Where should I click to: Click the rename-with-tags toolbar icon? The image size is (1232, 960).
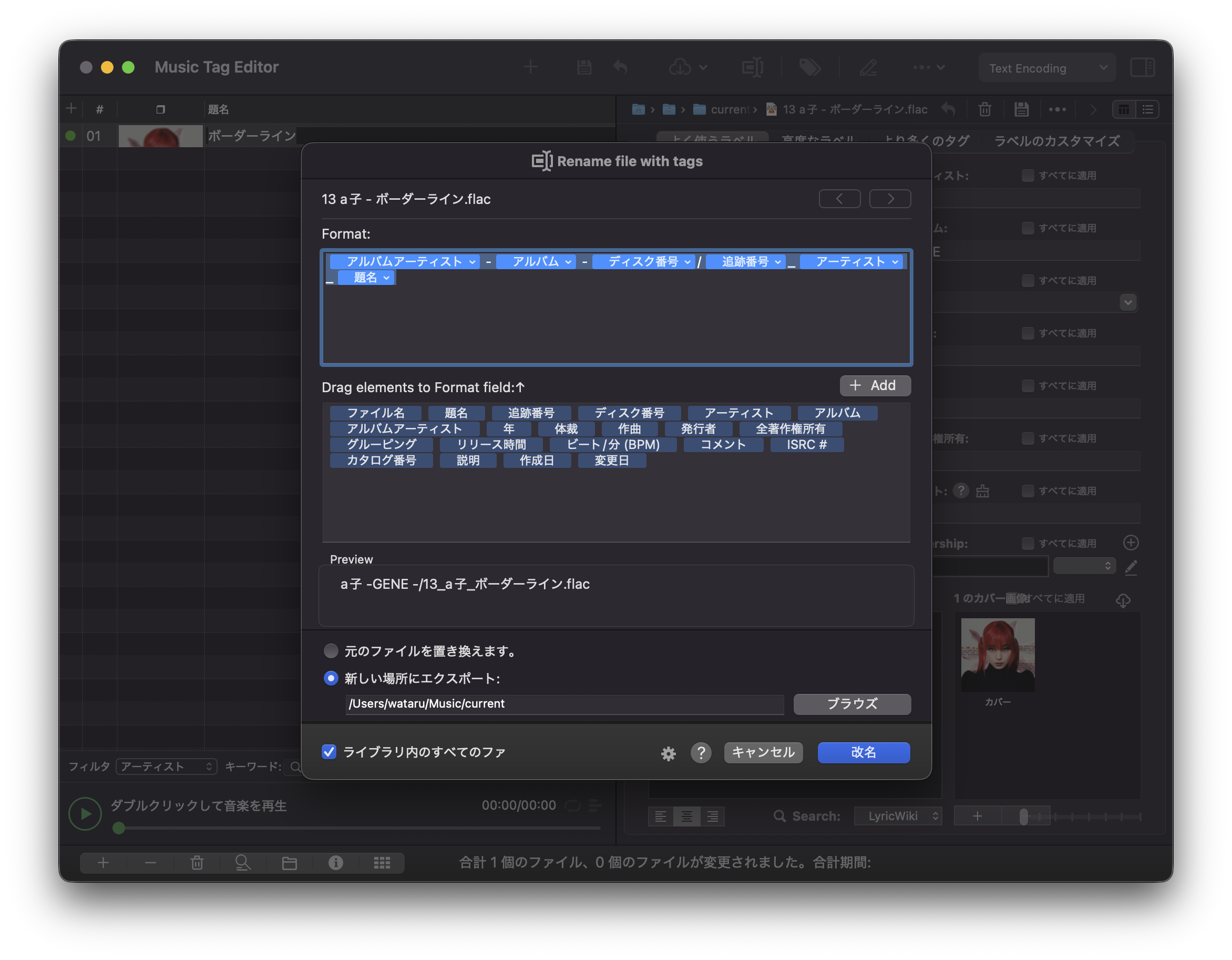click(752, 68)
